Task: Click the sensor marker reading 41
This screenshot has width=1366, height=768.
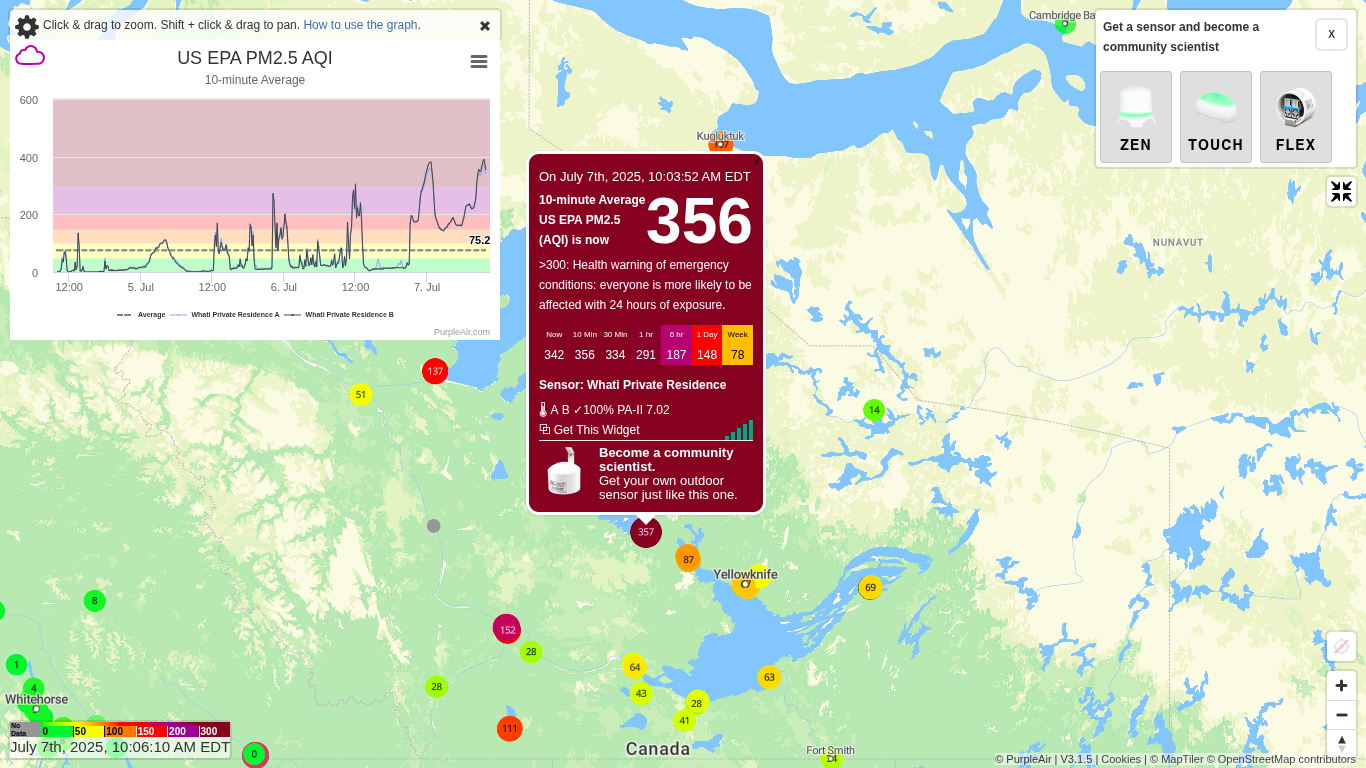Action: 684,720
